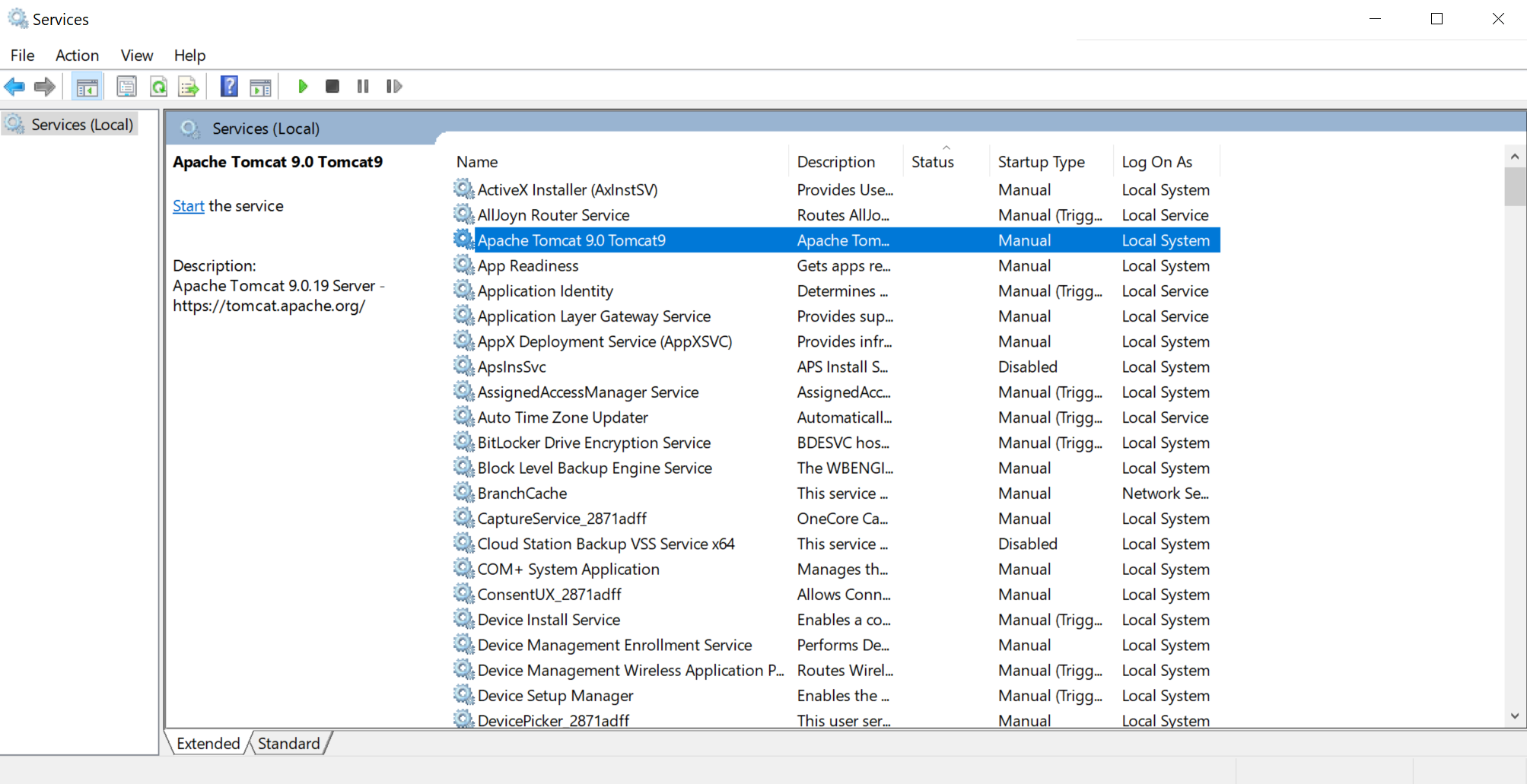Click the Start the service link
Viewport: 1527px width, 784px height.
189,206
